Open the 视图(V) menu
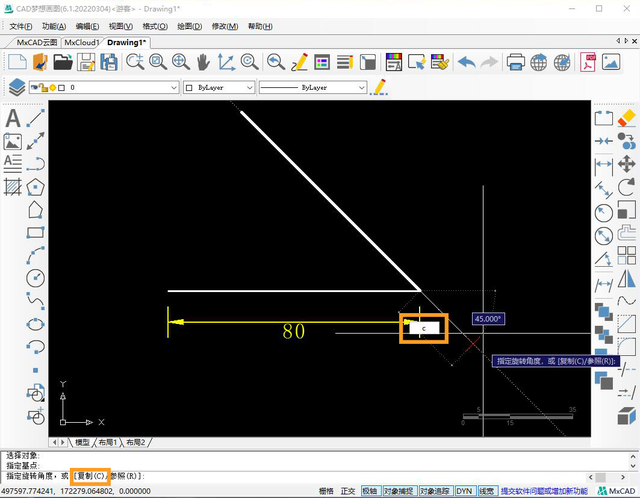This screenshot has height=498, width=640. pyautogui.click(x=121, y=27)
